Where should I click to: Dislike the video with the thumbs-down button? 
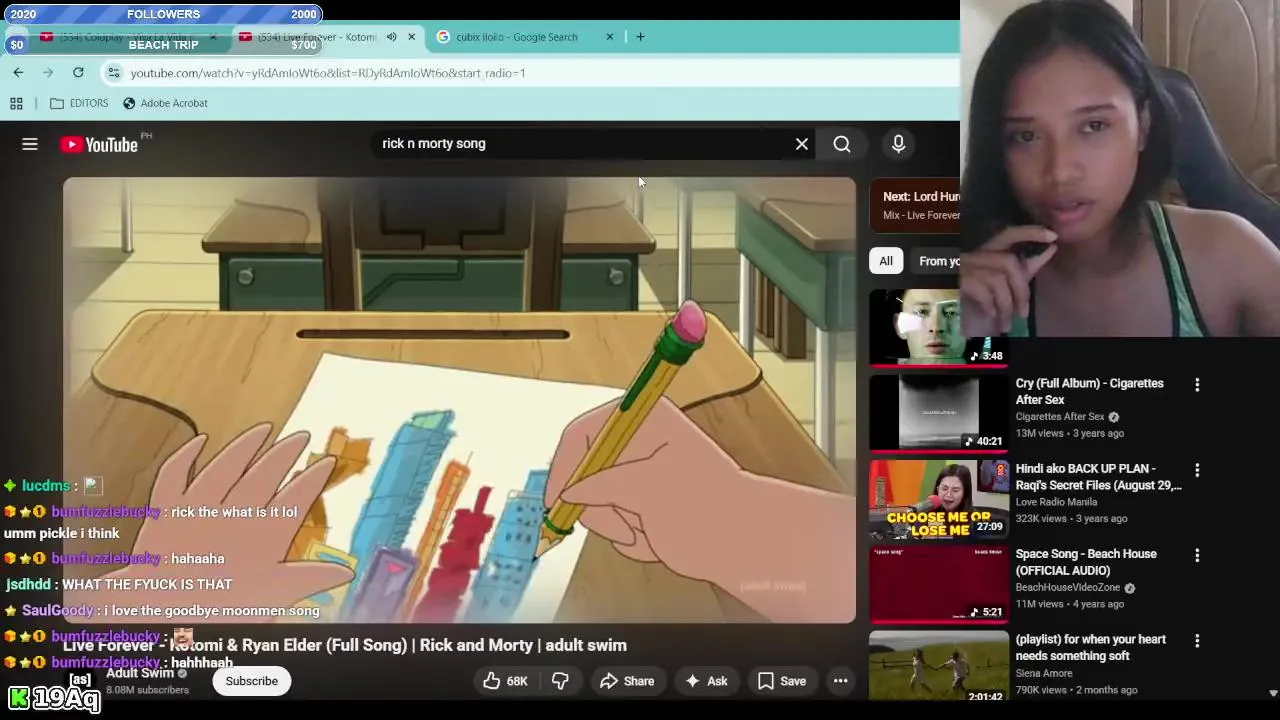pyautogui.click(x=560, y=681)
